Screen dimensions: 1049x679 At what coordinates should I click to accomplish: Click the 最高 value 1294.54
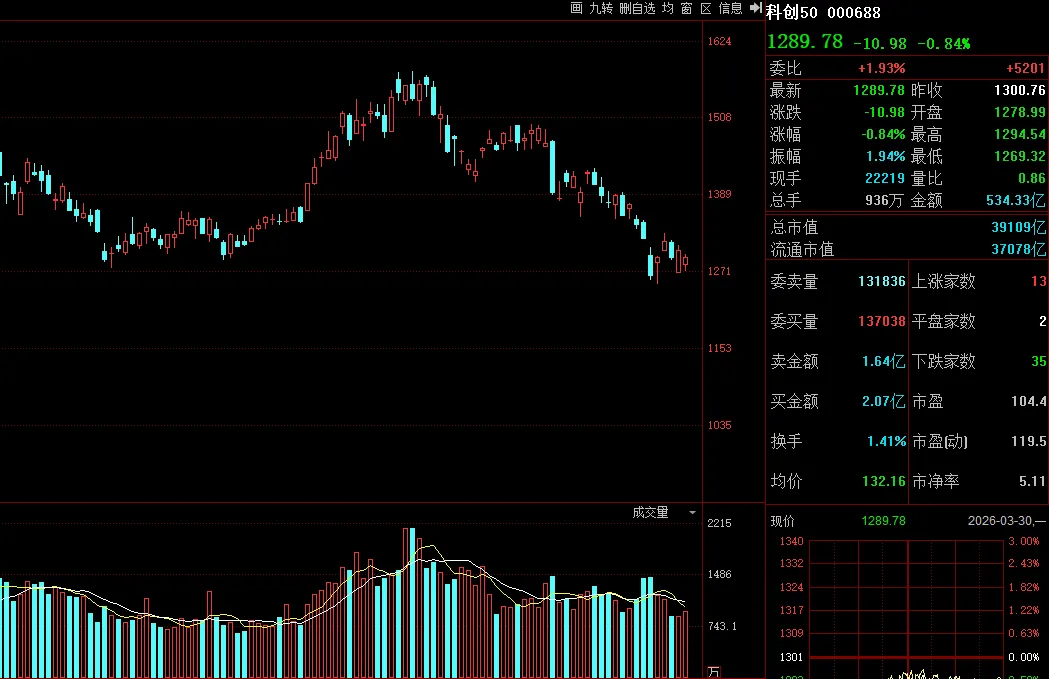click(1020, 134)
